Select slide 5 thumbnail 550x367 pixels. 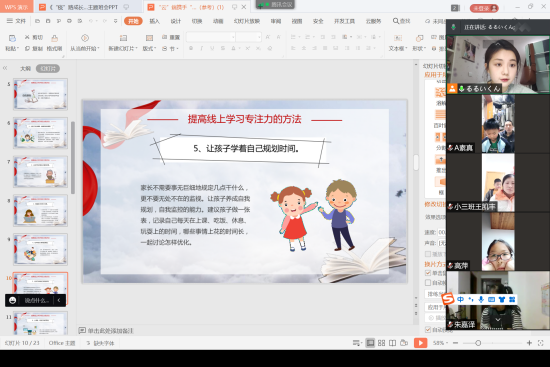click(40, 94)
